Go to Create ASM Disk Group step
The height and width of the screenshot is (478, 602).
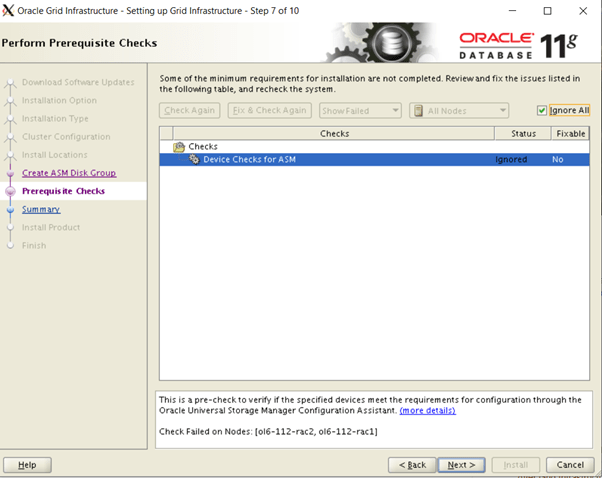(69, 173)
